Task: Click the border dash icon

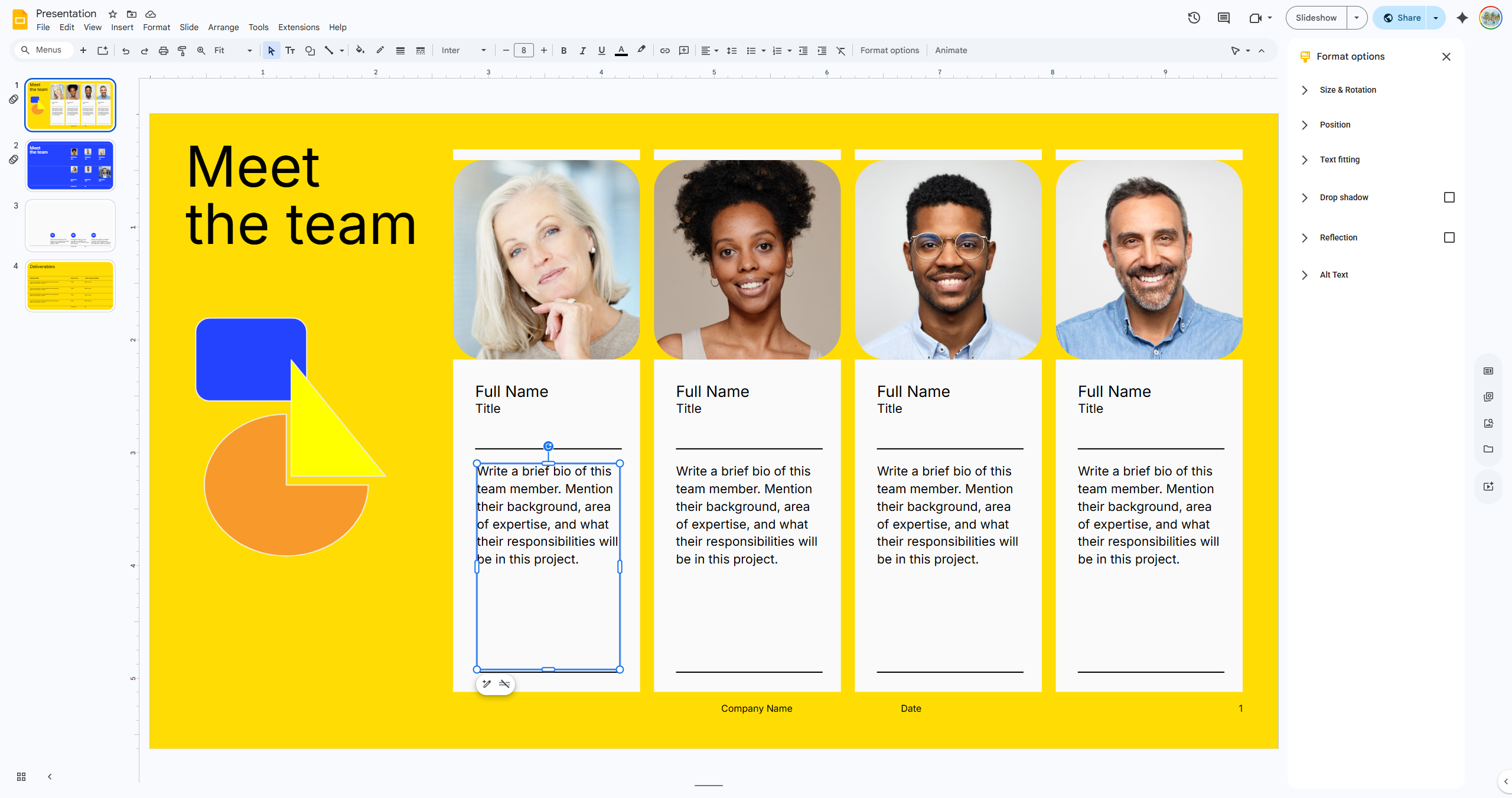Action: [x=421, y=51]
